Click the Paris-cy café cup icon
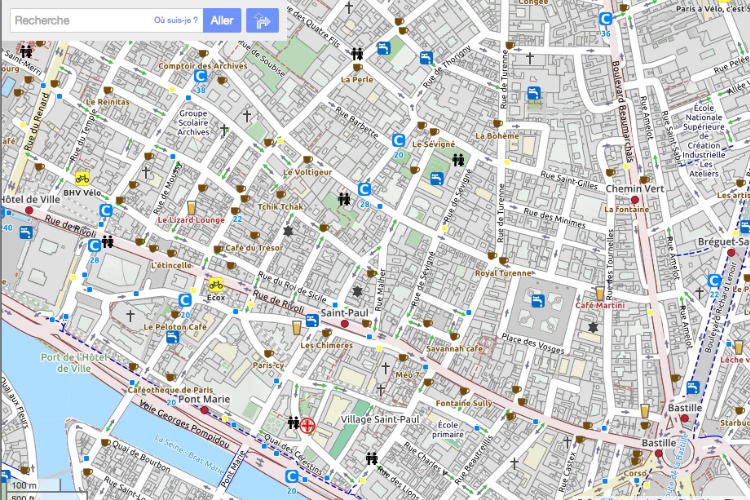750x500 pixels. (268, 354)
